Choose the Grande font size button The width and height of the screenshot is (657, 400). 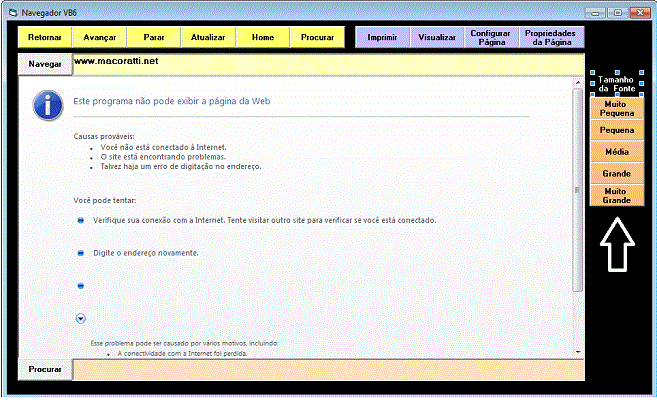click(617, 173)
